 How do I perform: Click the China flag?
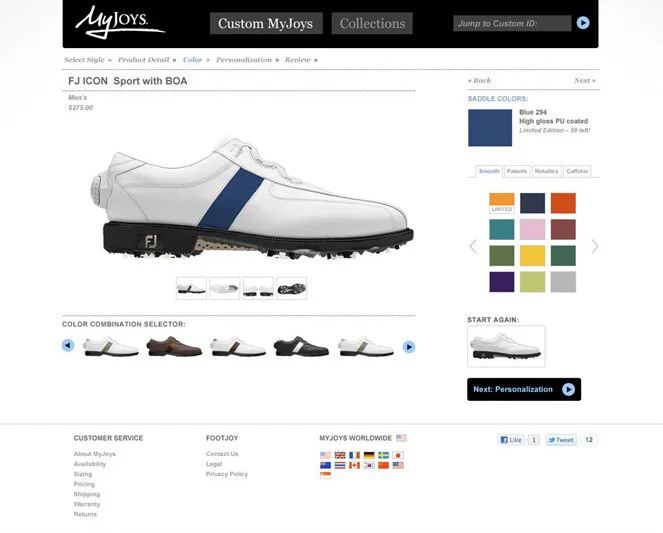click(x=383, y=465)
